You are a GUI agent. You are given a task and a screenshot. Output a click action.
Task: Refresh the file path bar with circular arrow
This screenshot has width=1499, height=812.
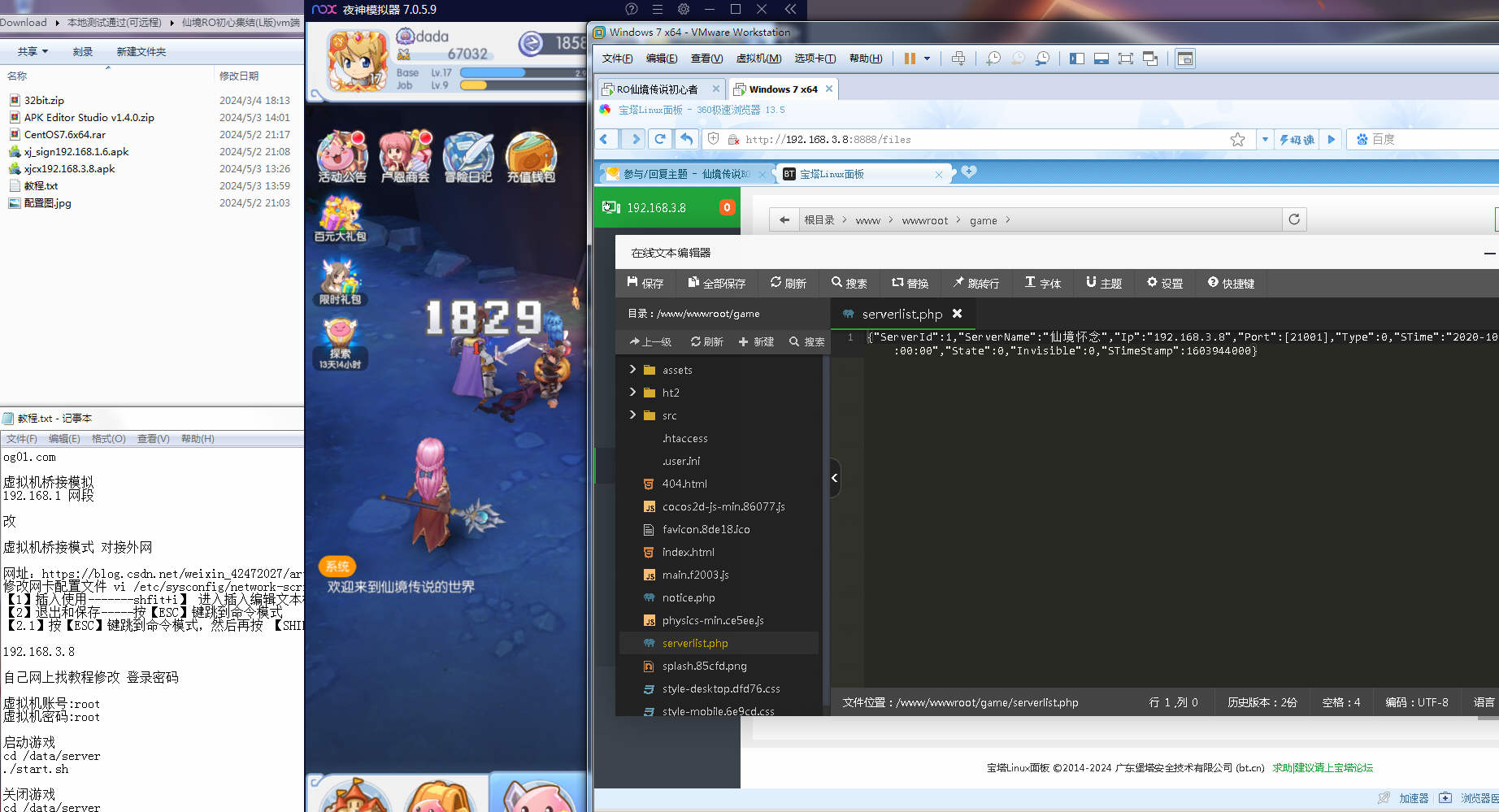tap(1294, 219)
